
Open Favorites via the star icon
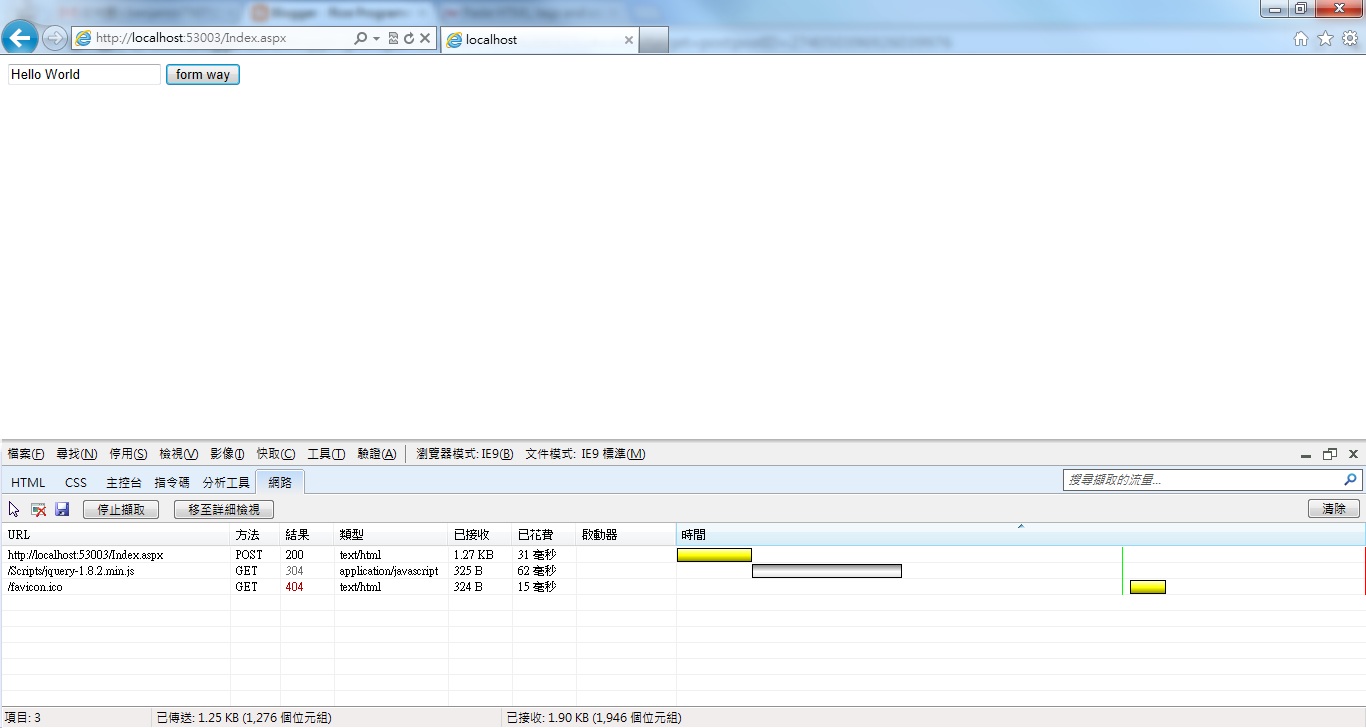tap(1325, 39)
